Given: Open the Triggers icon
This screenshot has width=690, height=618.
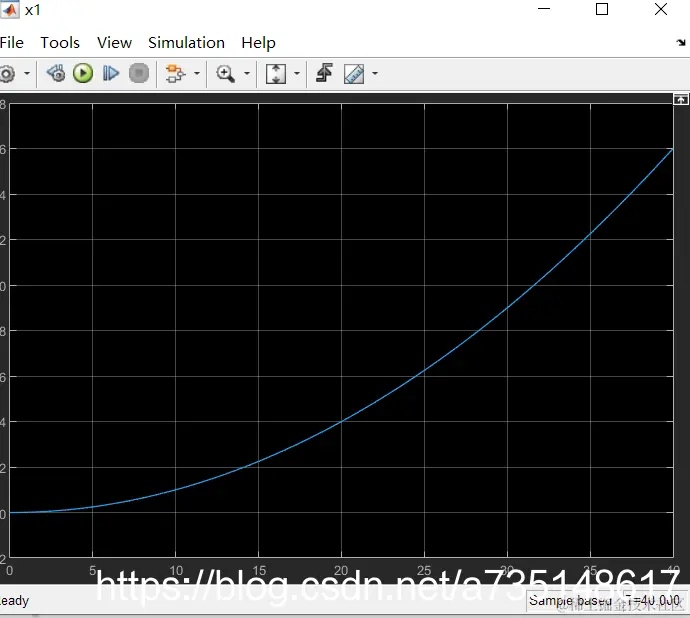Looking at the screenshot, I should pos(324,73).
